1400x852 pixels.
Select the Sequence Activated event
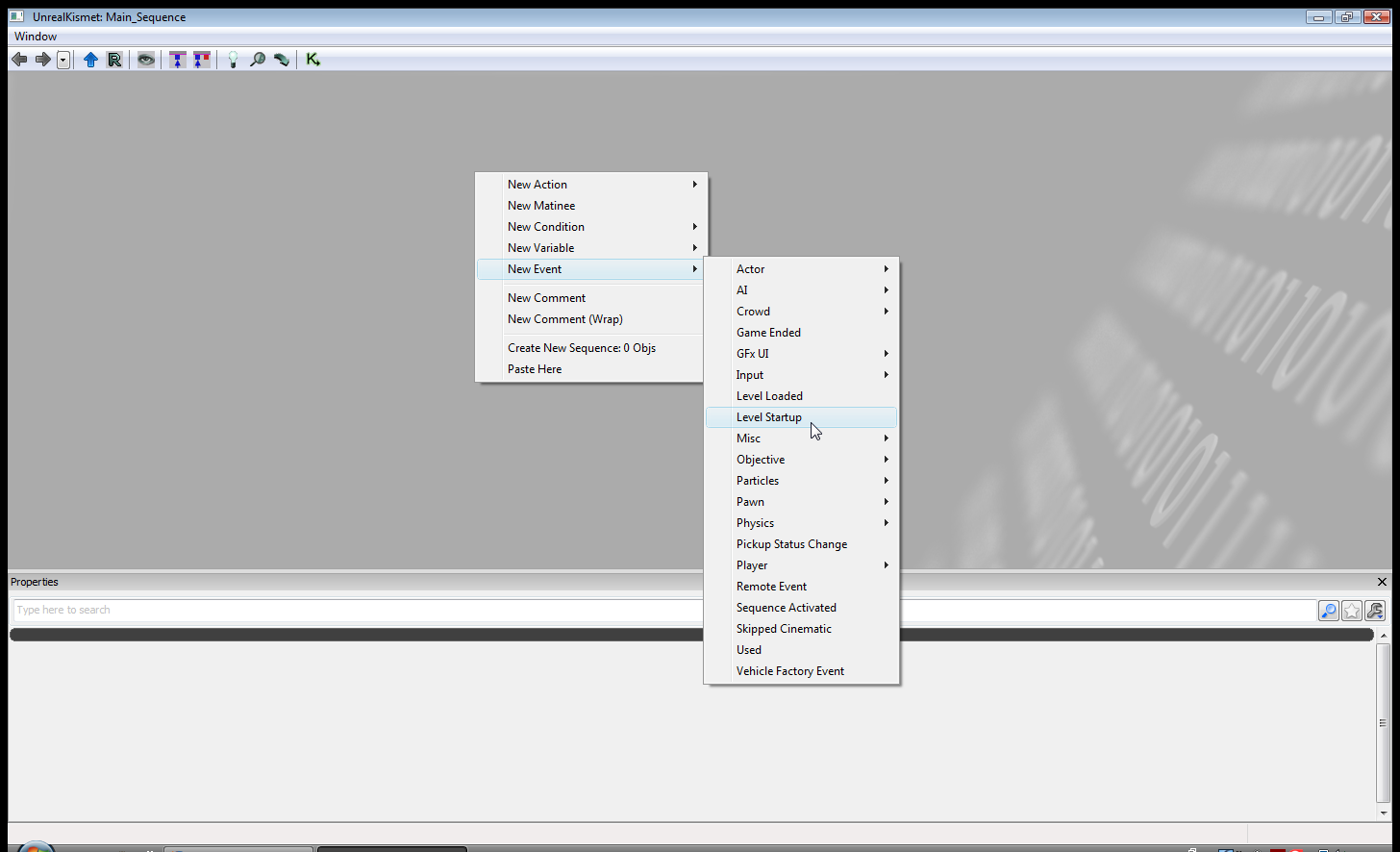(802, 608)
